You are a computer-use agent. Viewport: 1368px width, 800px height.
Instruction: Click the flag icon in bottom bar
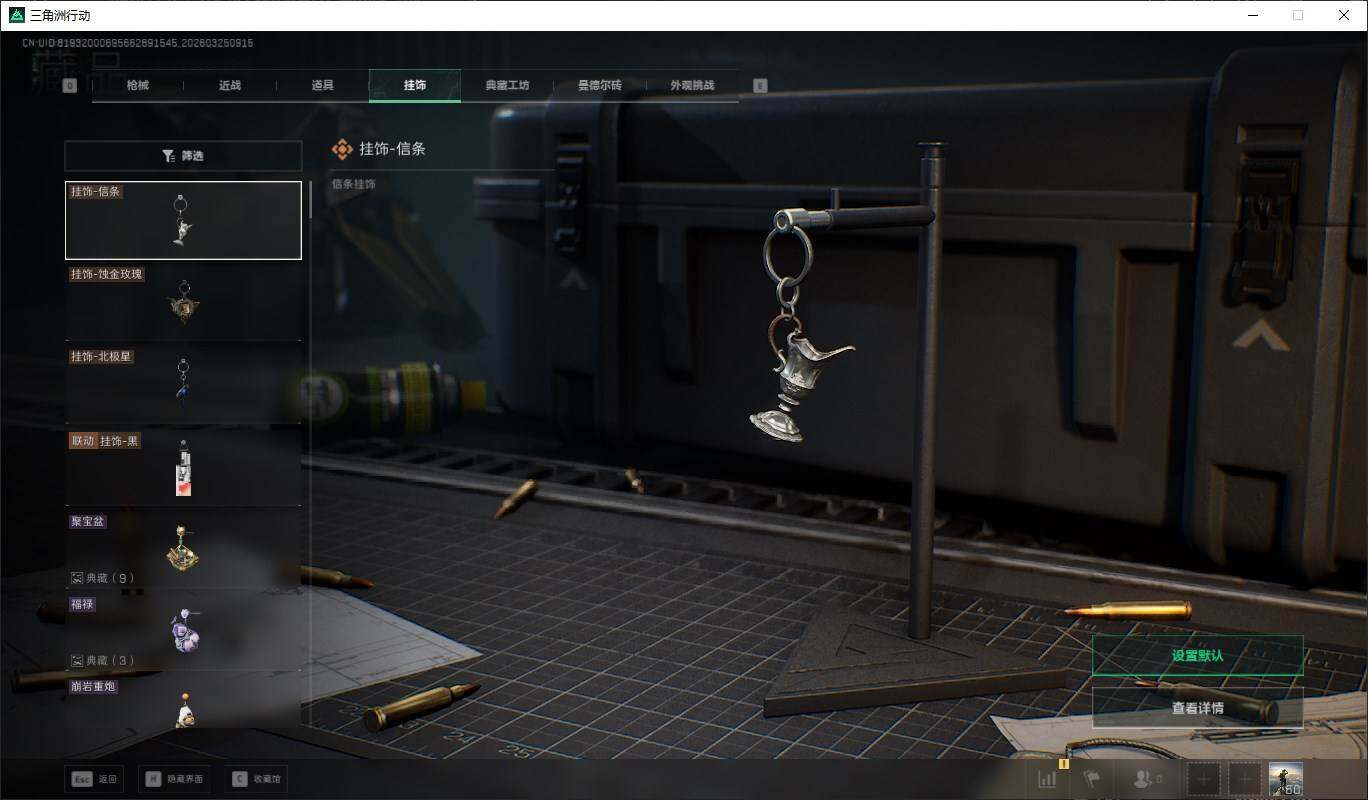pyautogui.click(x=1092, y=779)
